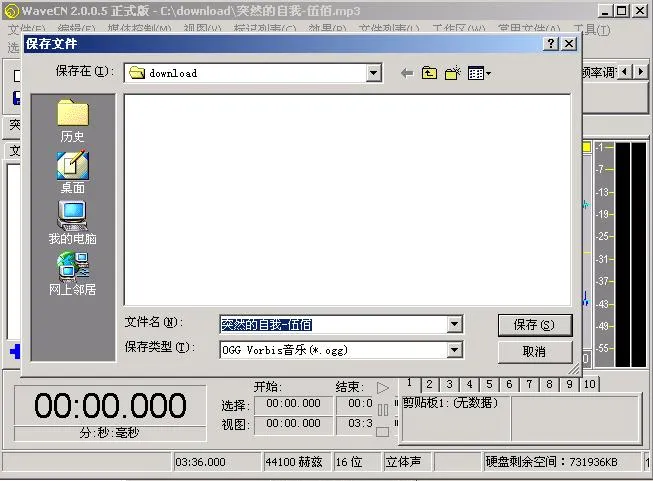
Task: Click the stop button in WaveCN
Action: click(383, 432)
